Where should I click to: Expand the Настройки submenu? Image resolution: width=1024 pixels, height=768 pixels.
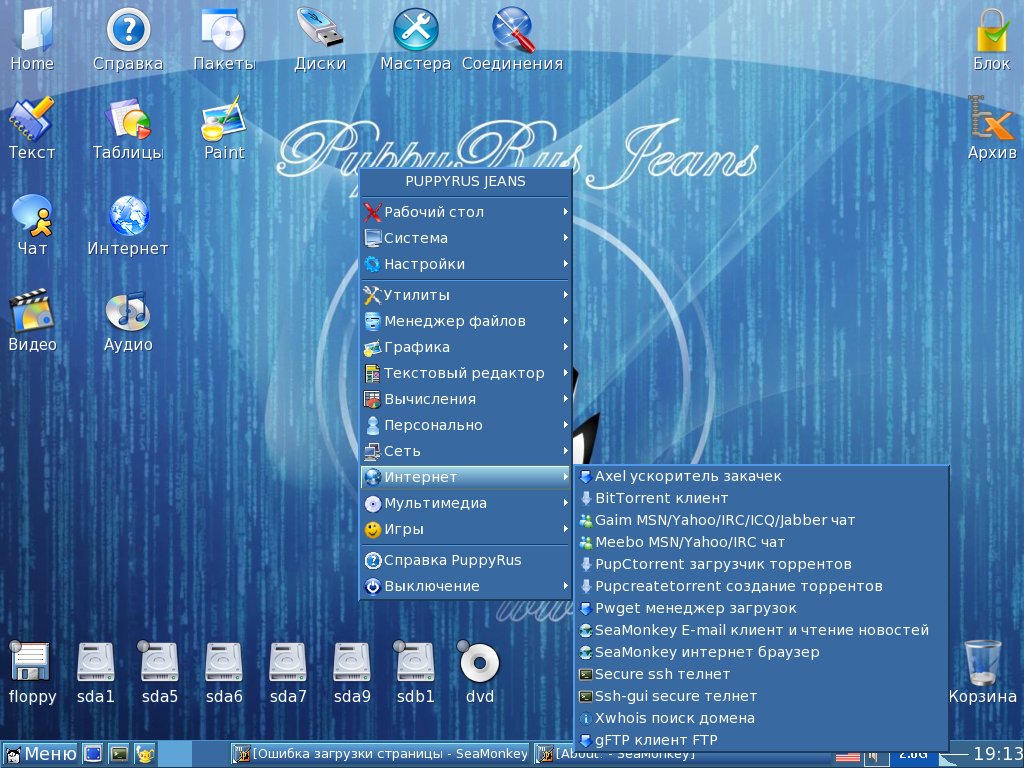coord(466,264)
